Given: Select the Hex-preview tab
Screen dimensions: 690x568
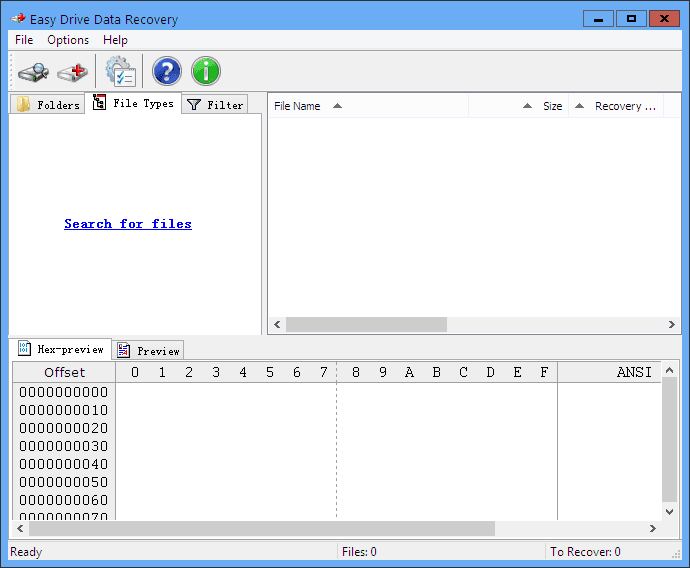Looking at the screenshot, I should point(60,349).
